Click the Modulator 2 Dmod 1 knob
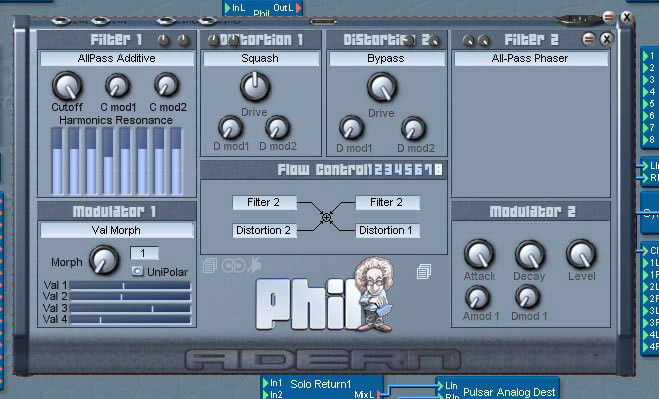This screenshot has height=399, width=659. pos(527,297)
